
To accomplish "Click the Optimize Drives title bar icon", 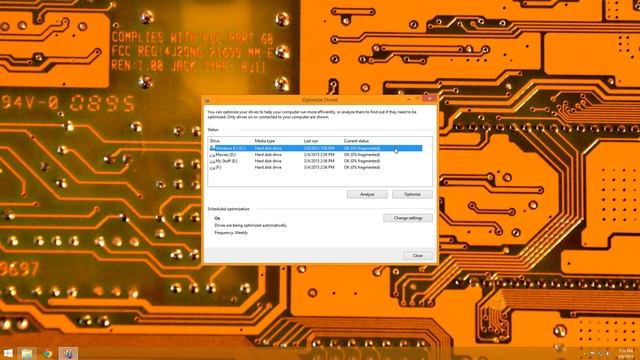I will (207, 100).
